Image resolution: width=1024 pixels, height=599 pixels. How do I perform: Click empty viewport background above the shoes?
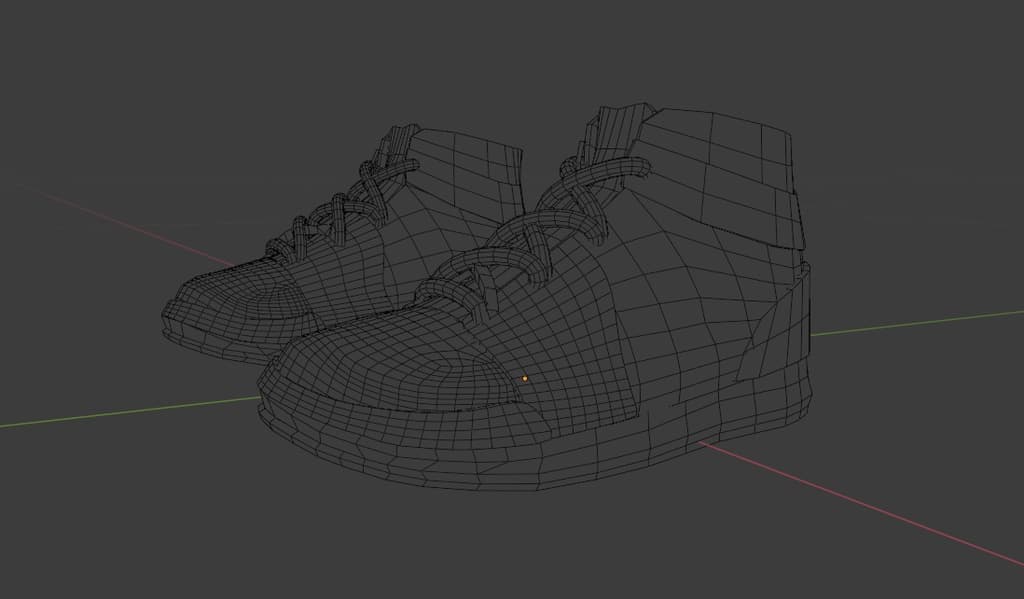coord(500,50)
